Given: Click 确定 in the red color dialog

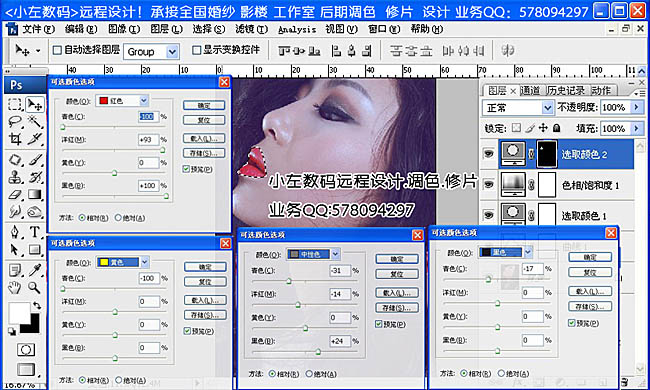Looking at the screenshot, I should (x=204, y=105).
